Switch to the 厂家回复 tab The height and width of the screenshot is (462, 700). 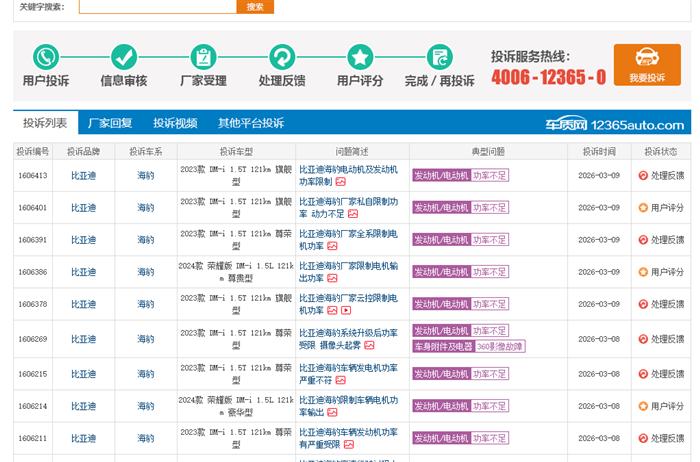pyautogui.click(x=110, y=123)
